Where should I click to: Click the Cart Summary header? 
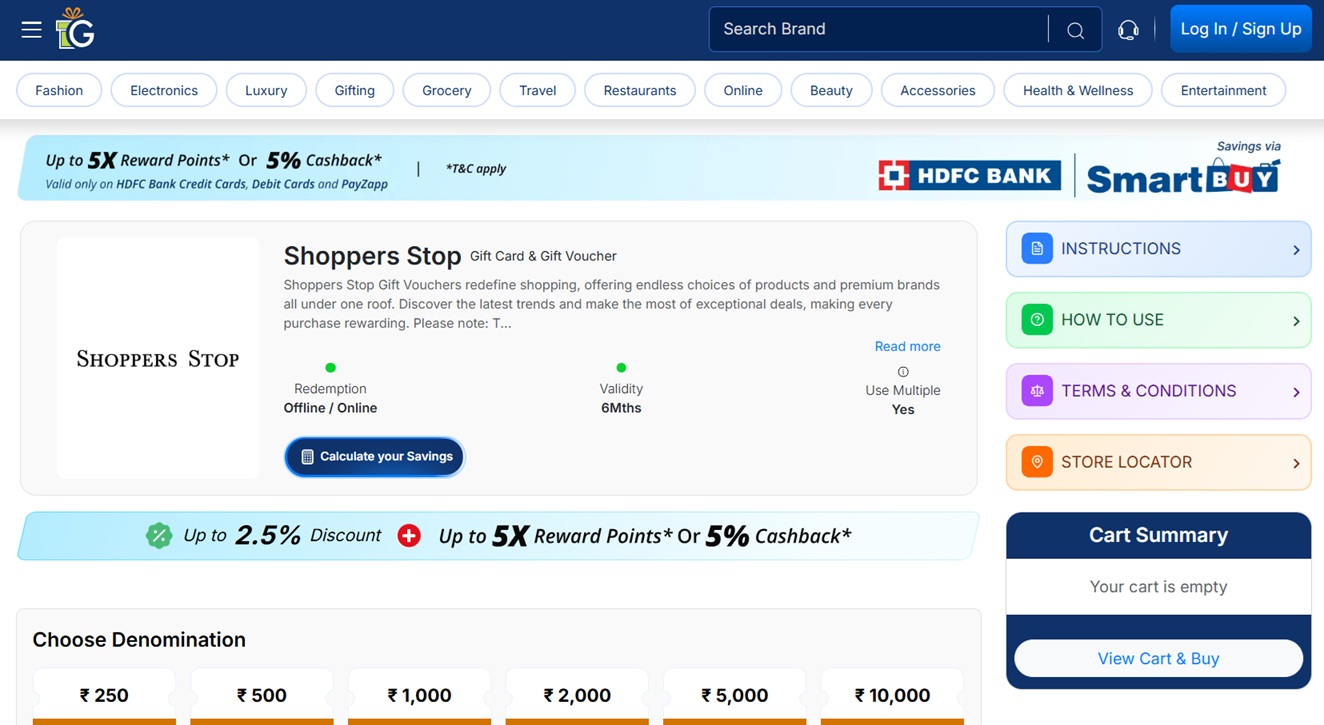[1158, 535]
